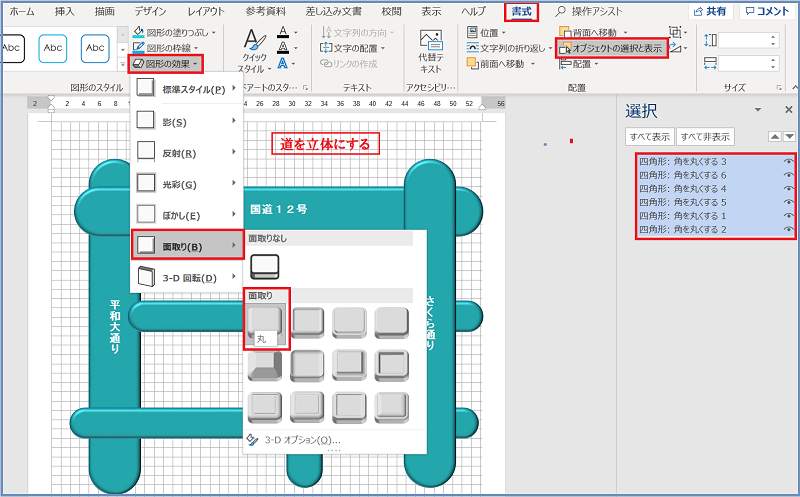Open 文字の配置 text alignment dropdown
Screen dimensions: 800x497
tap(353, 48)
